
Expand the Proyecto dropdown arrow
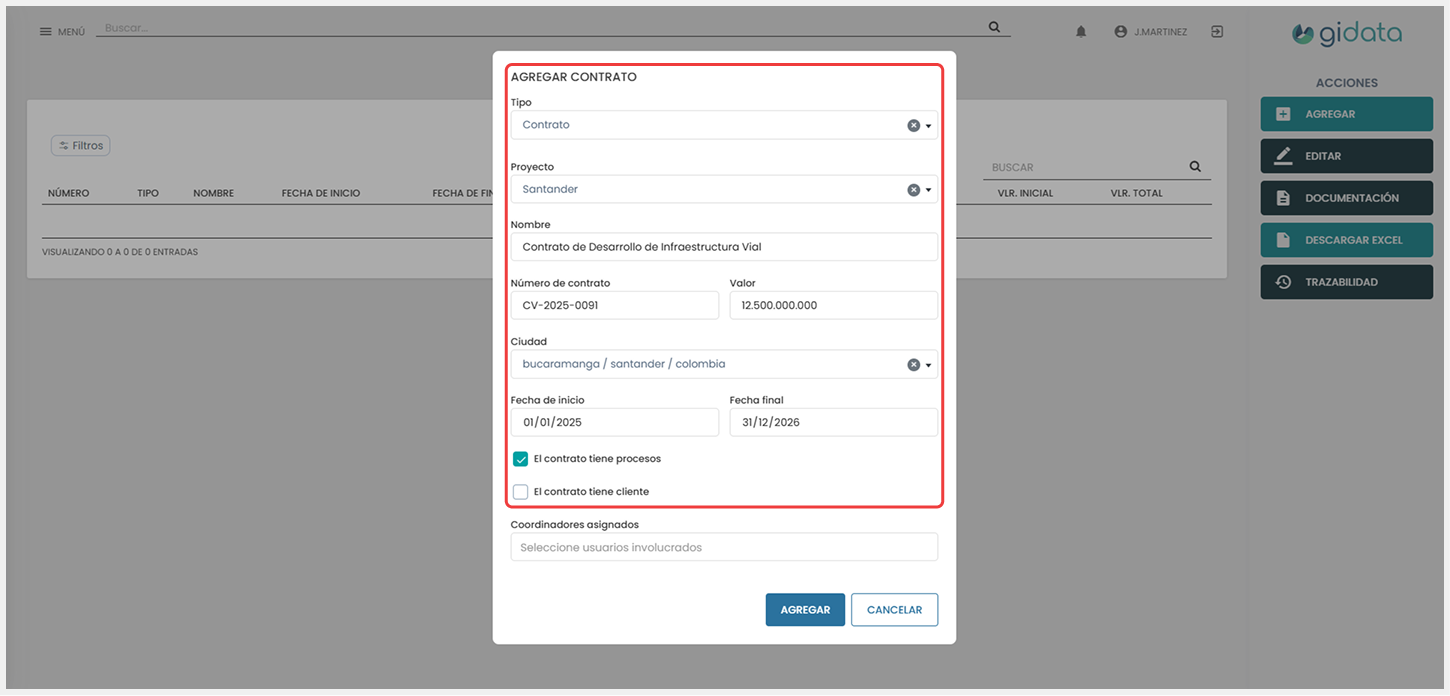coord(929,190)
